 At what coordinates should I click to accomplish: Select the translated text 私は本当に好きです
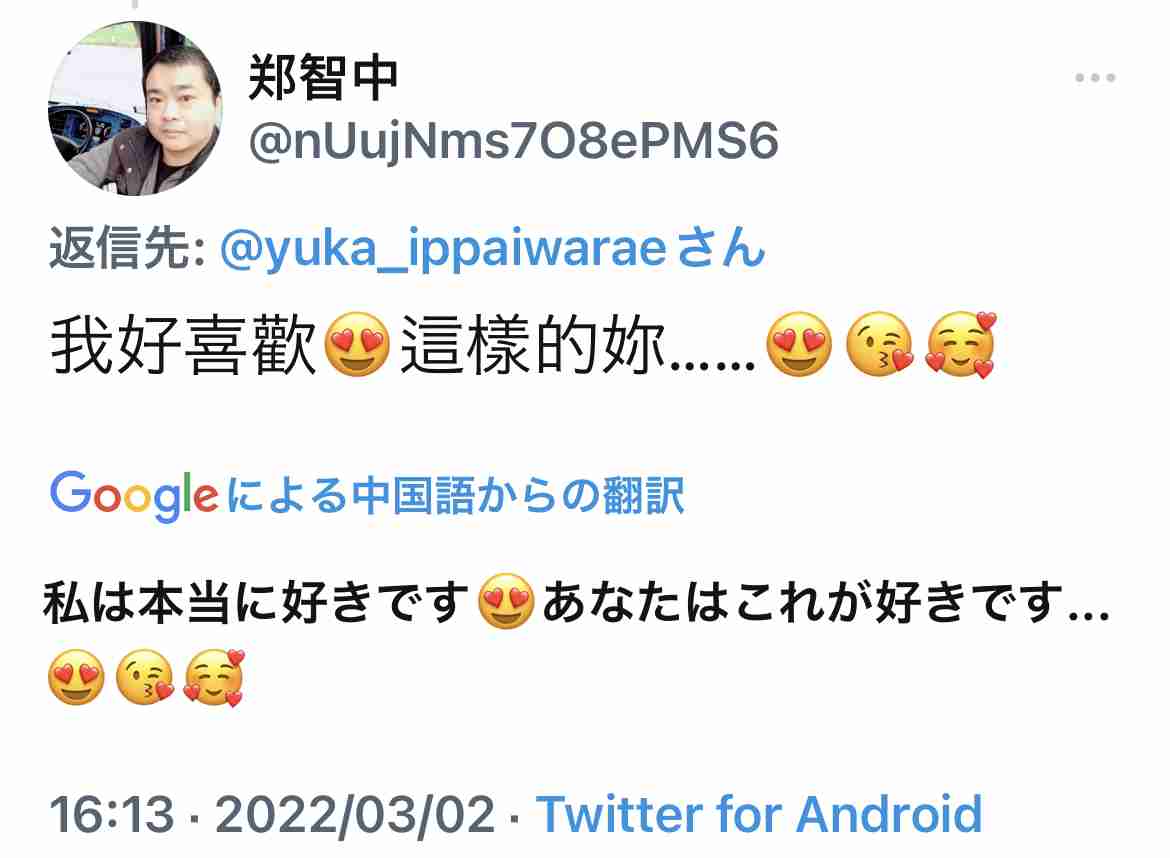(255, 603)
